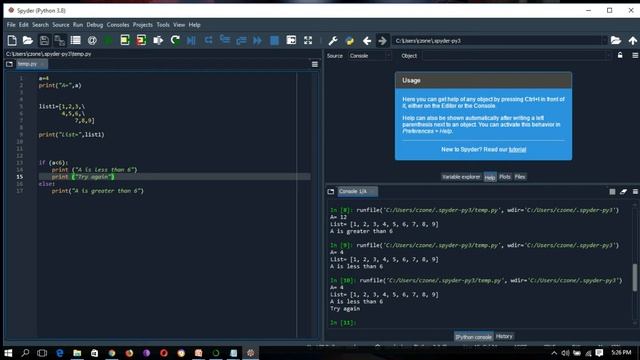Step to the next debug line
Viewport: 640px width, 360px height.
point(208,40)
